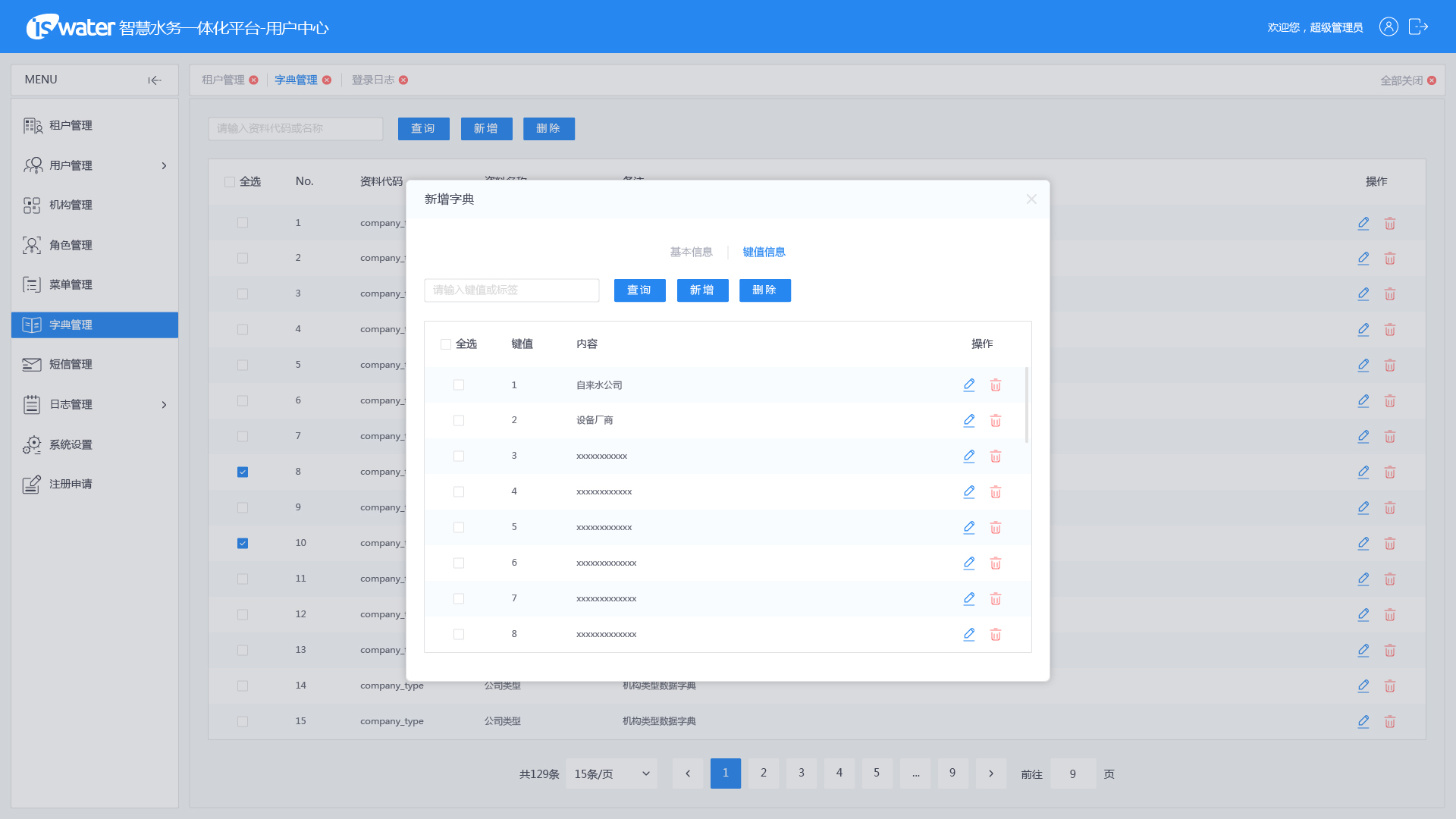
Task: Click edit pencil icon for 自来水公司 row
Action: tap(968, 385)
